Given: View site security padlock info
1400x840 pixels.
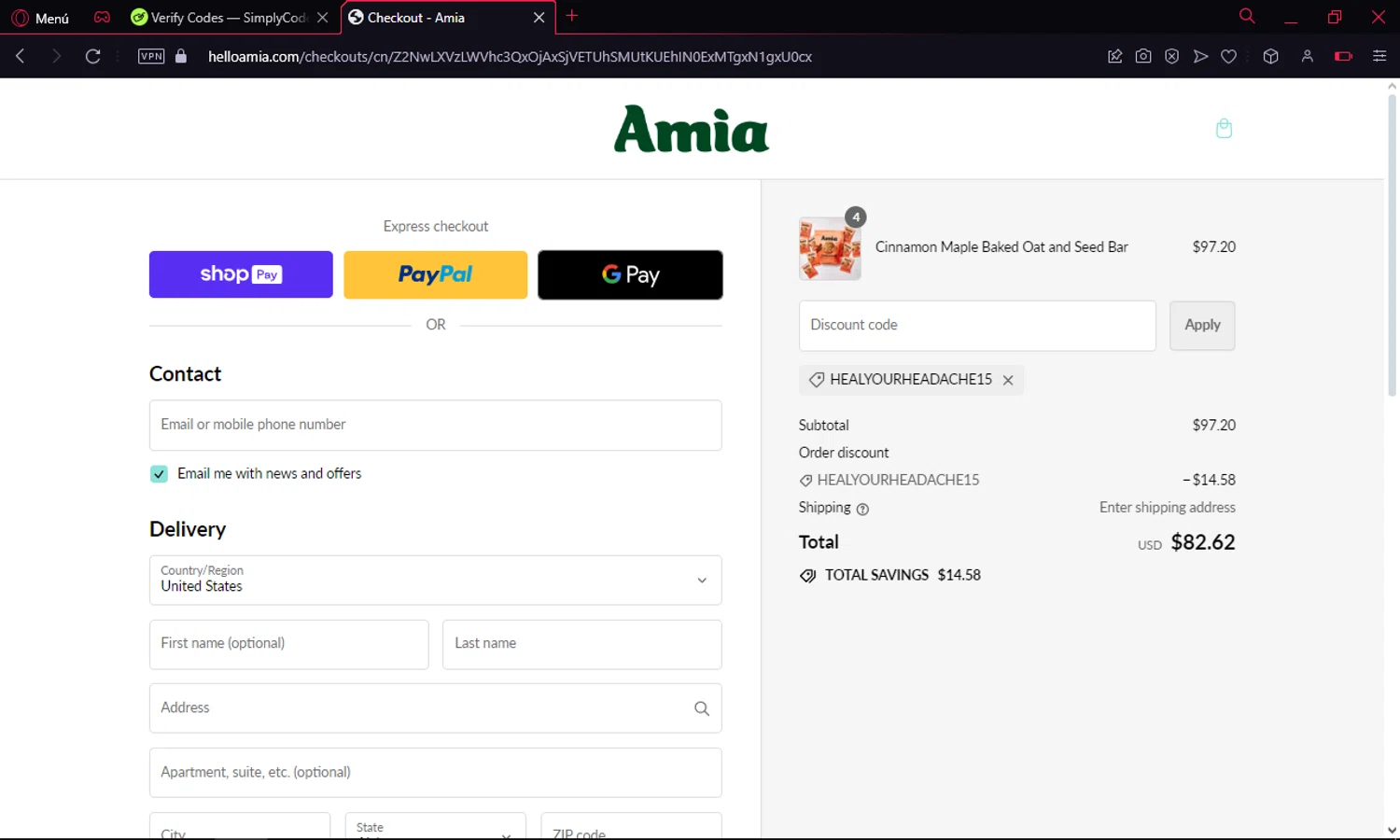Looking at the screenshot, I should coord(181,56).
